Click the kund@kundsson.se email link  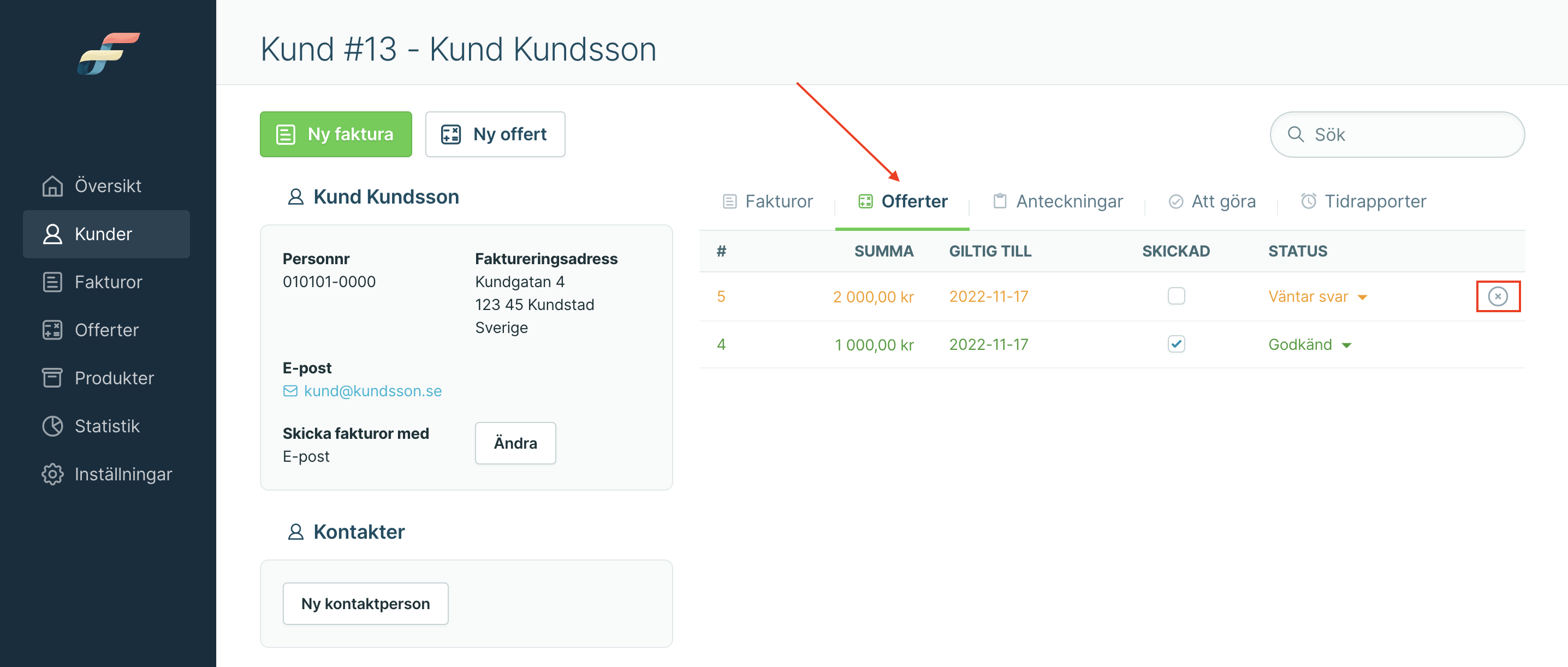click(x=372, y=391)
